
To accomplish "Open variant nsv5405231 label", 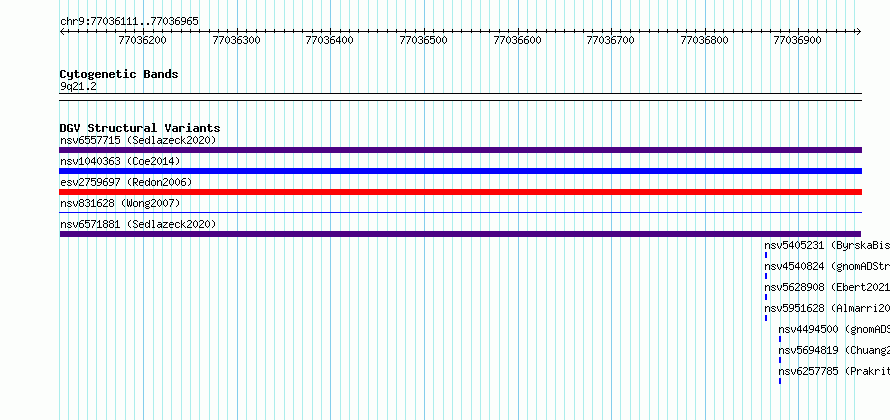I will (827, 245).
